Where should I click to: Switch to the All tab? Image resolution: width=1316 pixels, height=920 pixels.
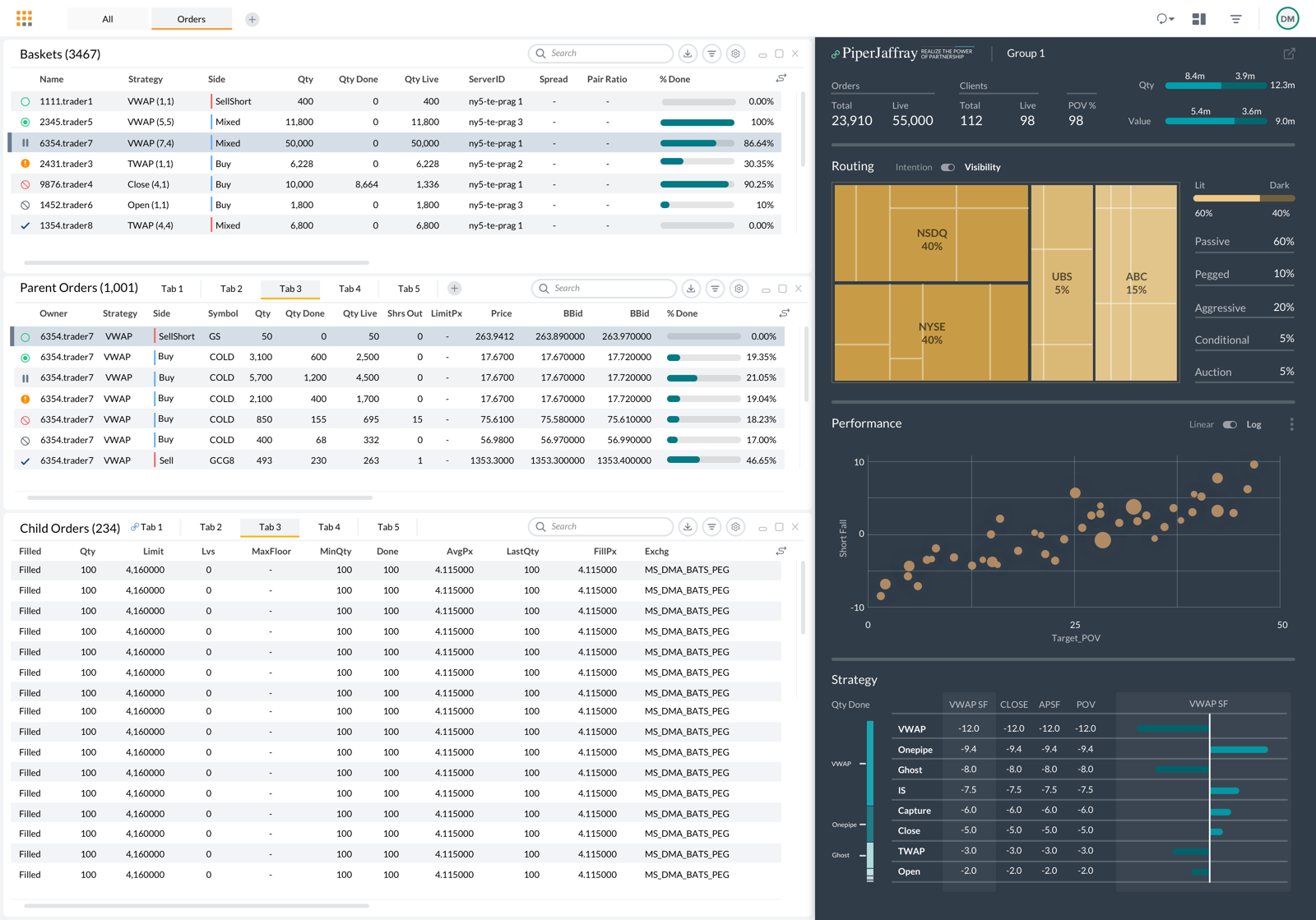[x=108, y=18]
